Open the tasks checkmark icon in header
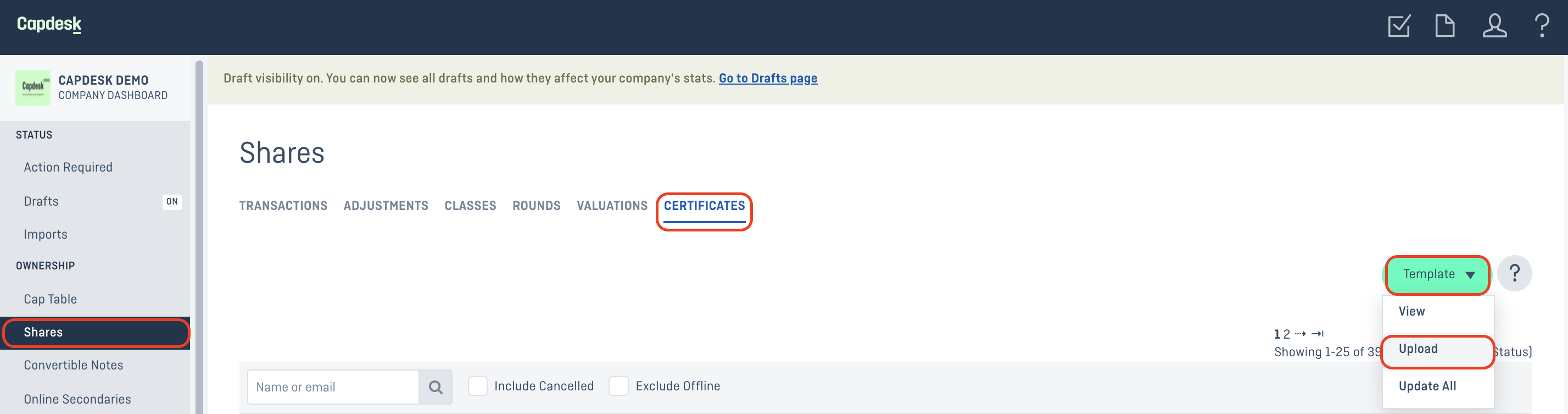The image size is (1568, 414). [x=1399, y=26]
